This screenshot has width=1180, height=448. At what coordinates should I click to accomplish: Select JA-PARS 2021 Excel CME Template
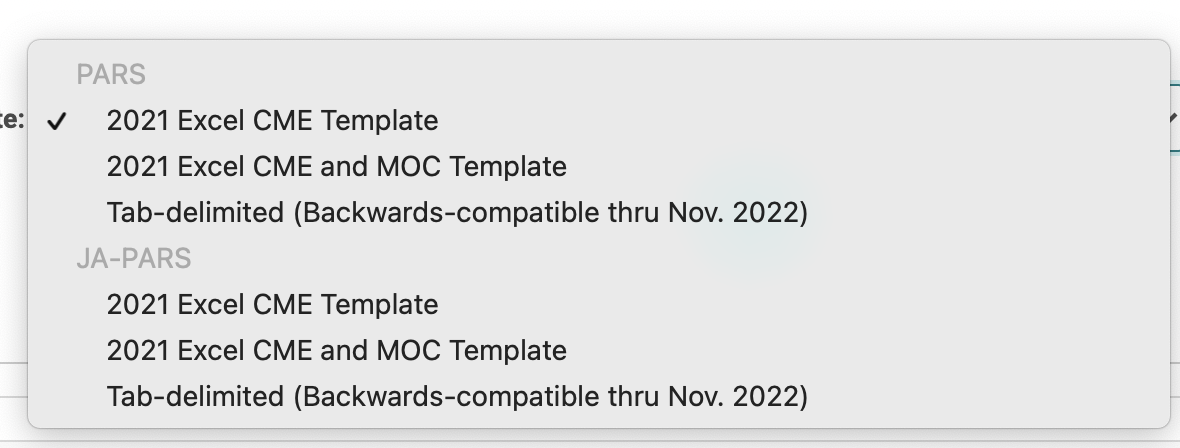(272, 305)
